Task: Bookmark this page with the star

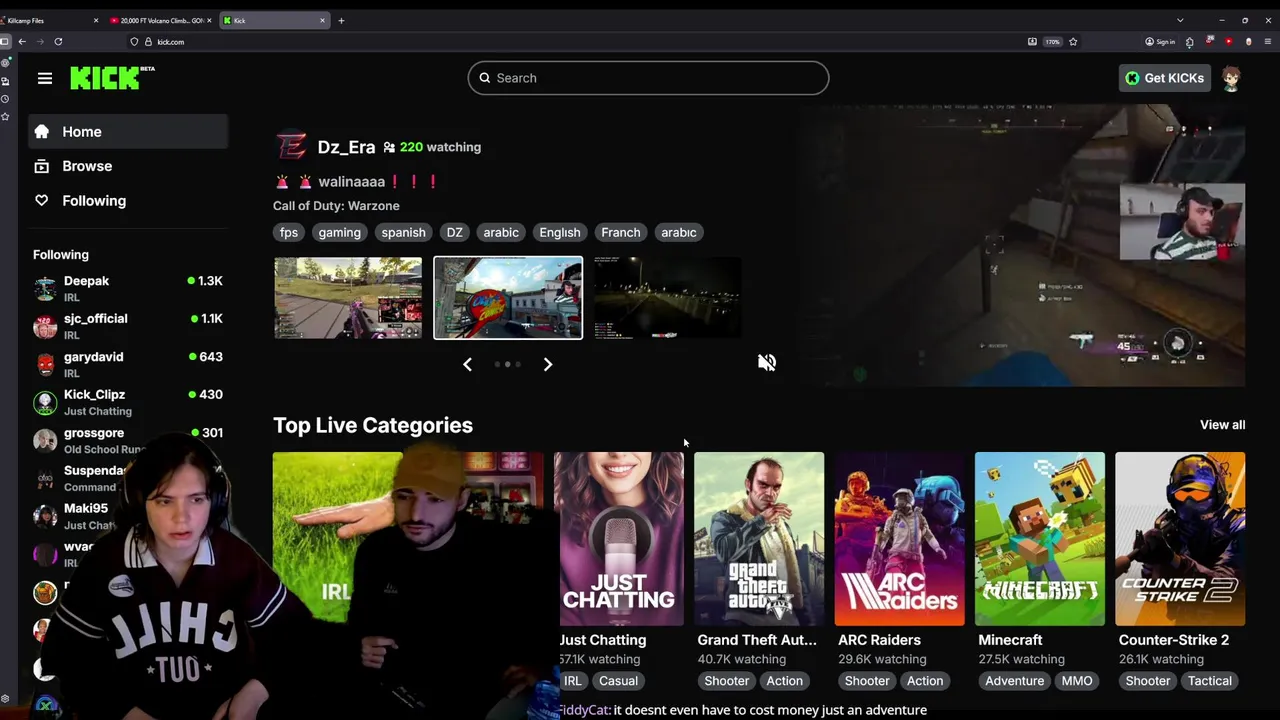Action: [1073, 42]
